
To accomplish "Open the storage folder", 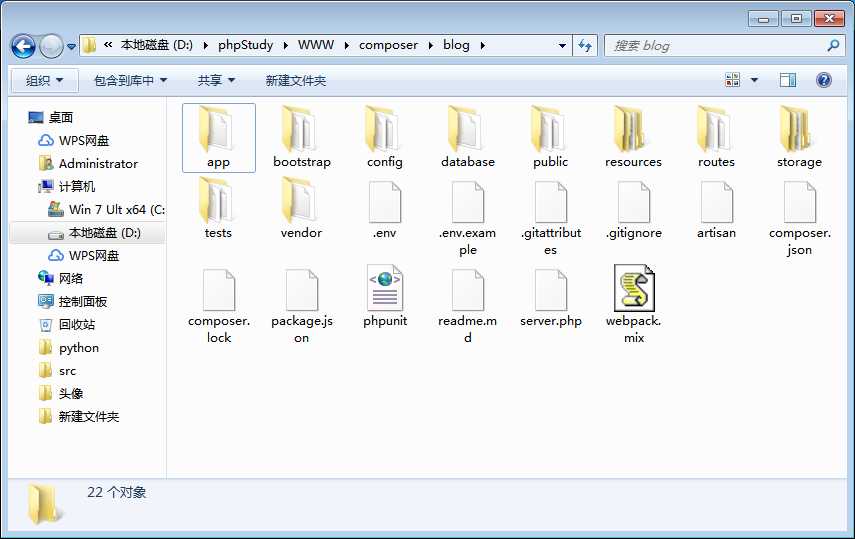I will pos(799,137).
